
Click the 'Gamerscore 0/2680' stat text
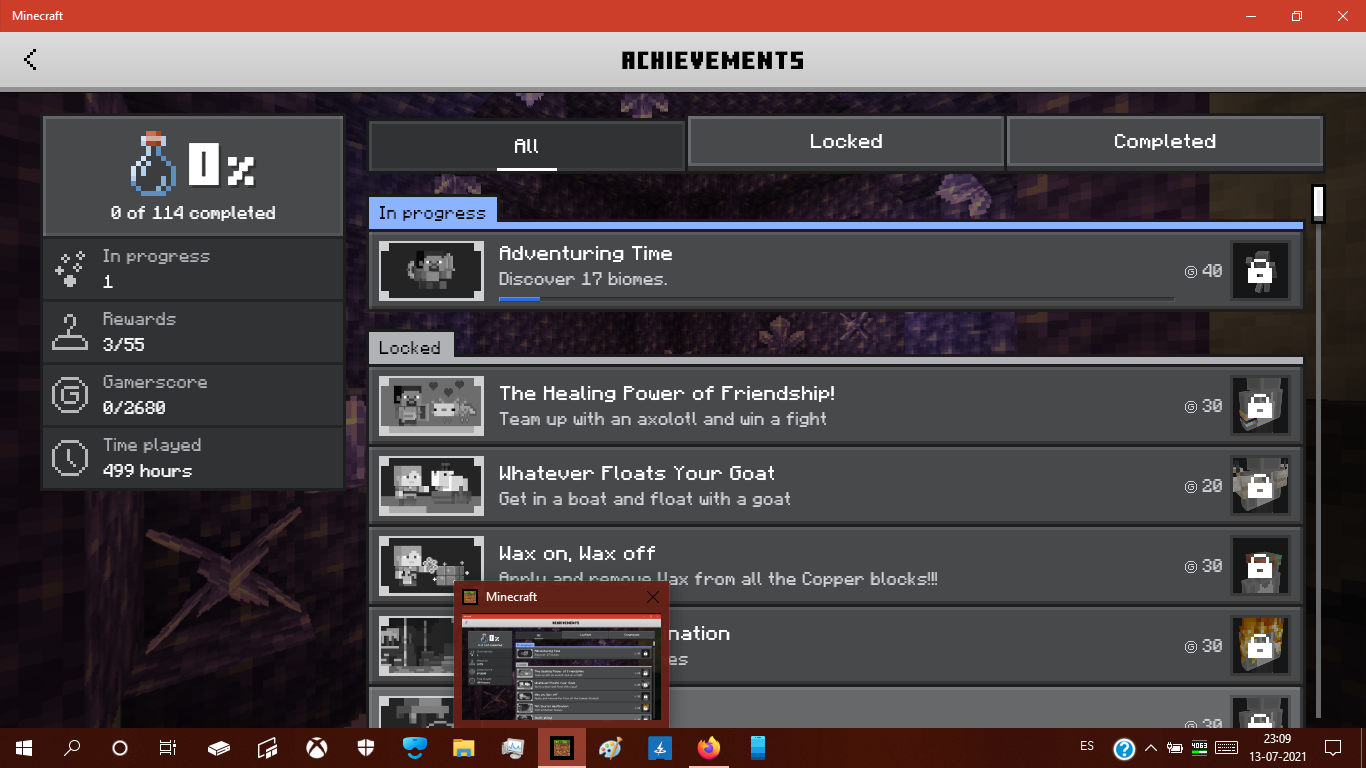click(155, 395)
